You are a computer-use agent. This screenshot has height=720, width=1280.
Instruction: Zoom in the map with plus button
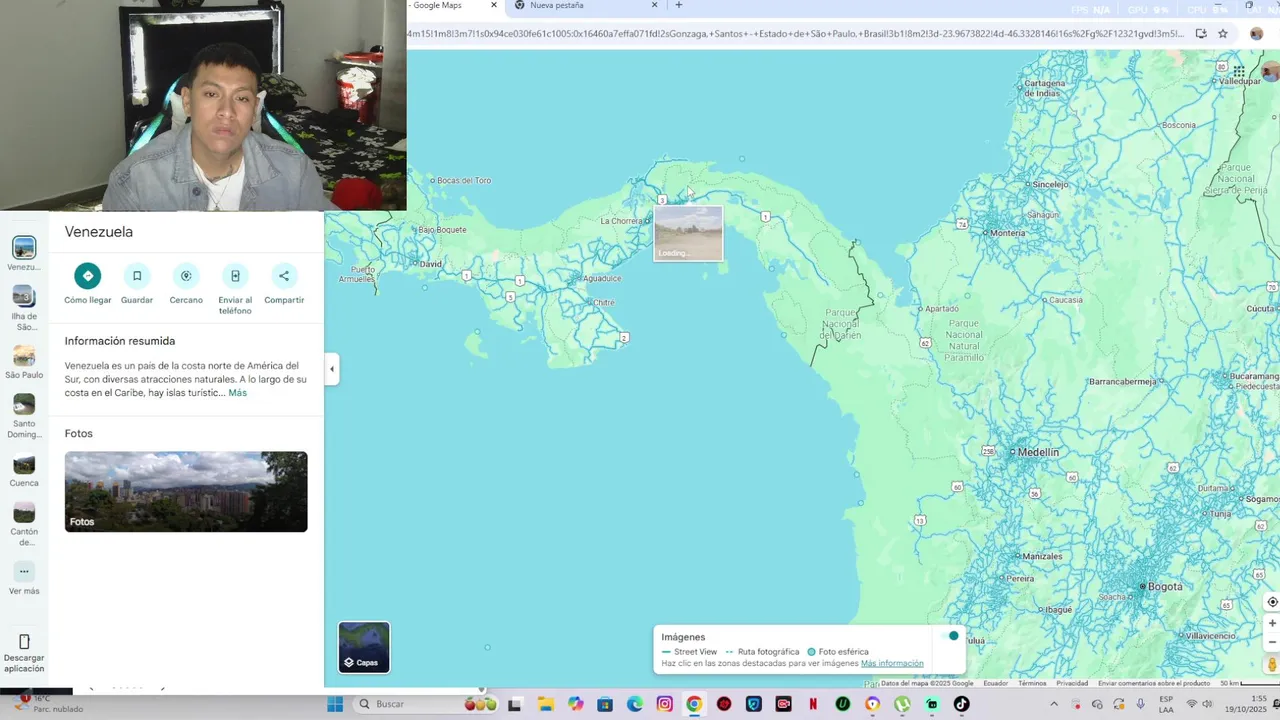[1272, 623]
